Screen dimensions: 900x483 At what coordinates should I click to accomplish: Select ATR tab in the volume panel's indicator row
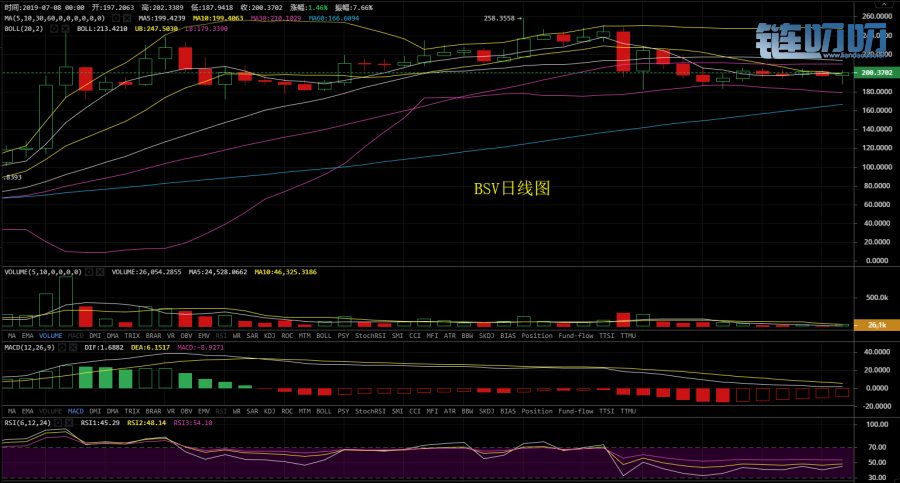click(449, 336)
